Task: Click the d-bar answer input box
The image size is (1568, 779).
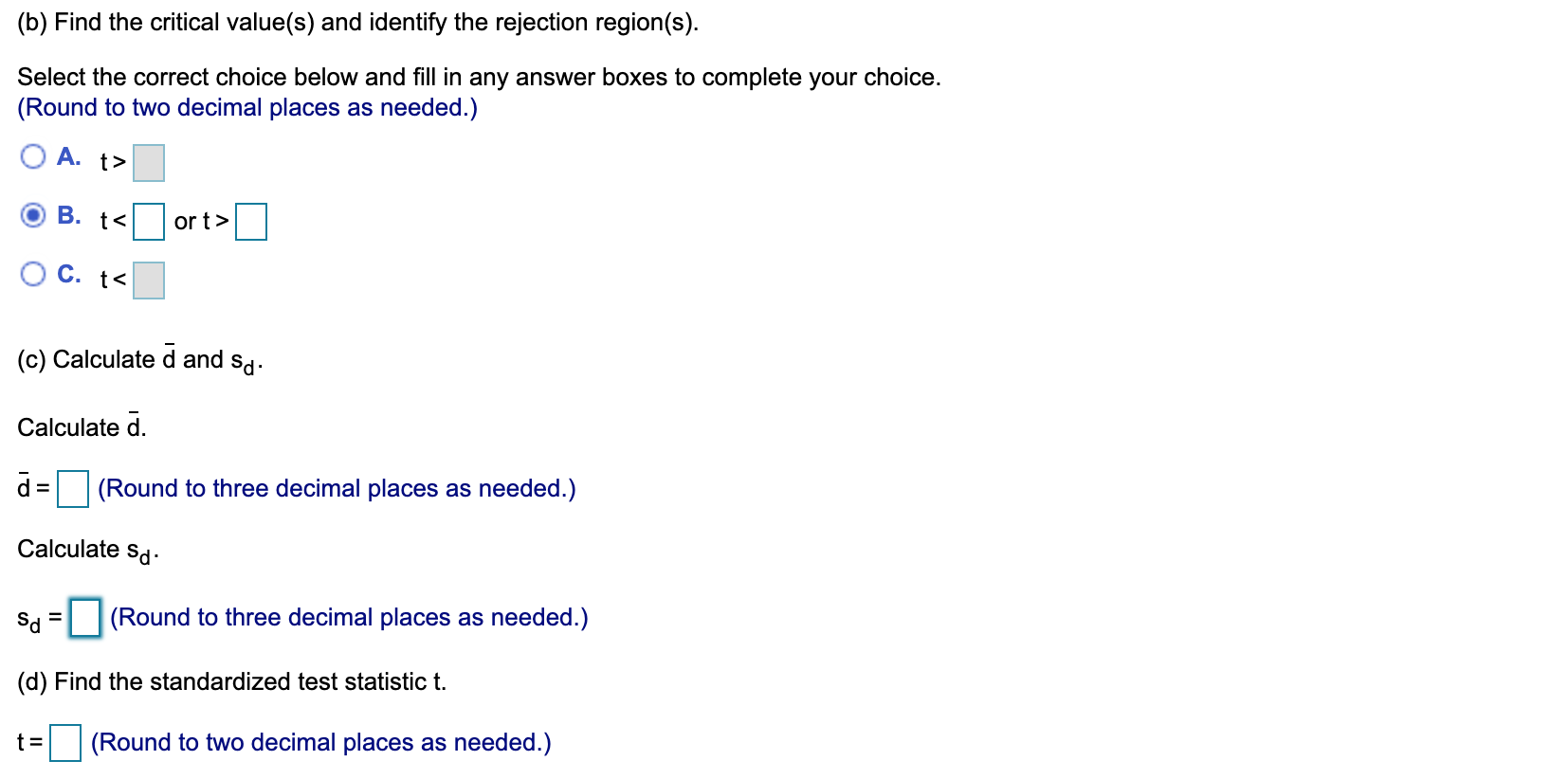Action: pyautogui.click(x=71, y=489)
